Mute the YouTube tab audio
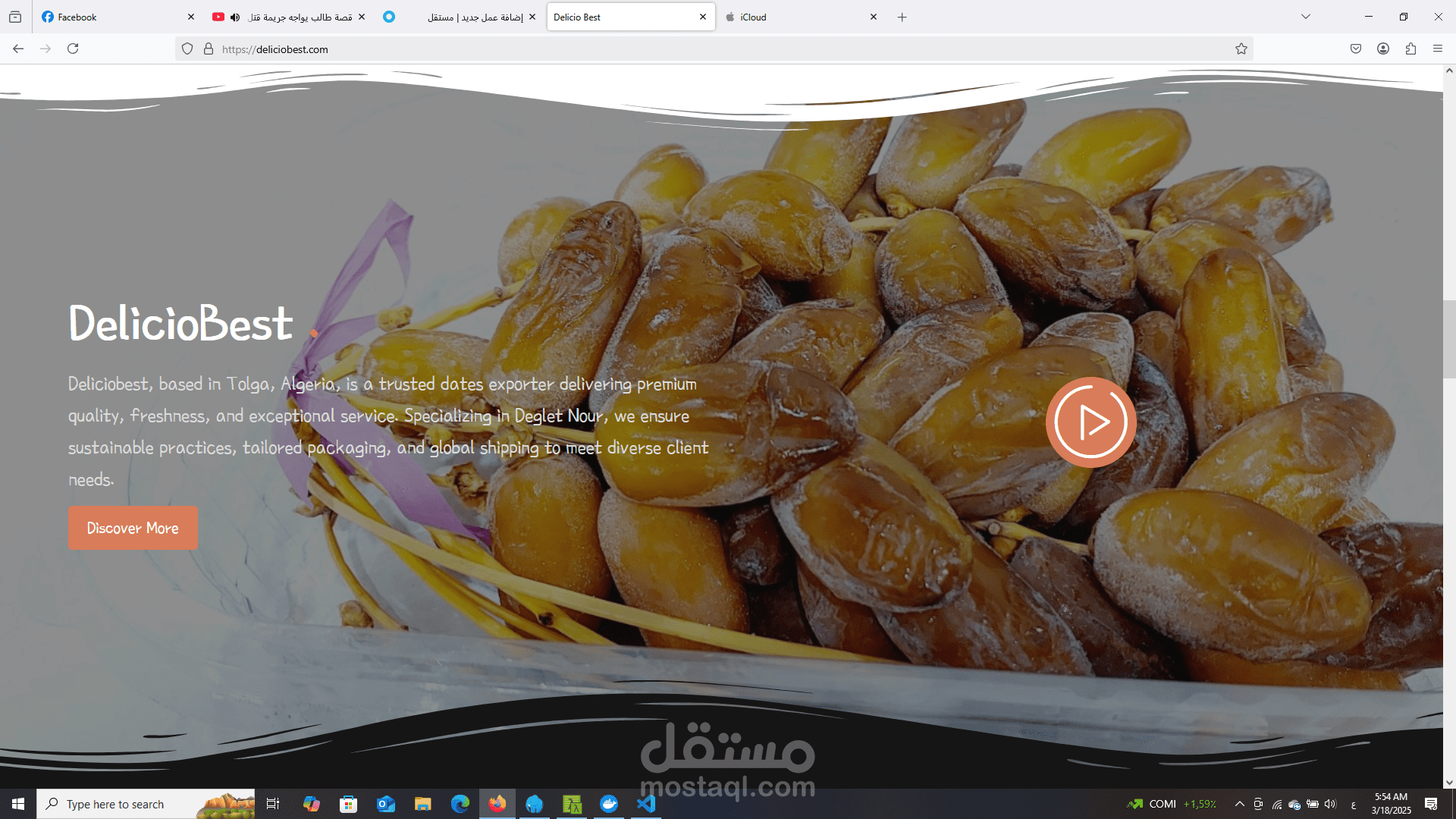Viewport: 1456px width, 819px height. tap(235, 17)
